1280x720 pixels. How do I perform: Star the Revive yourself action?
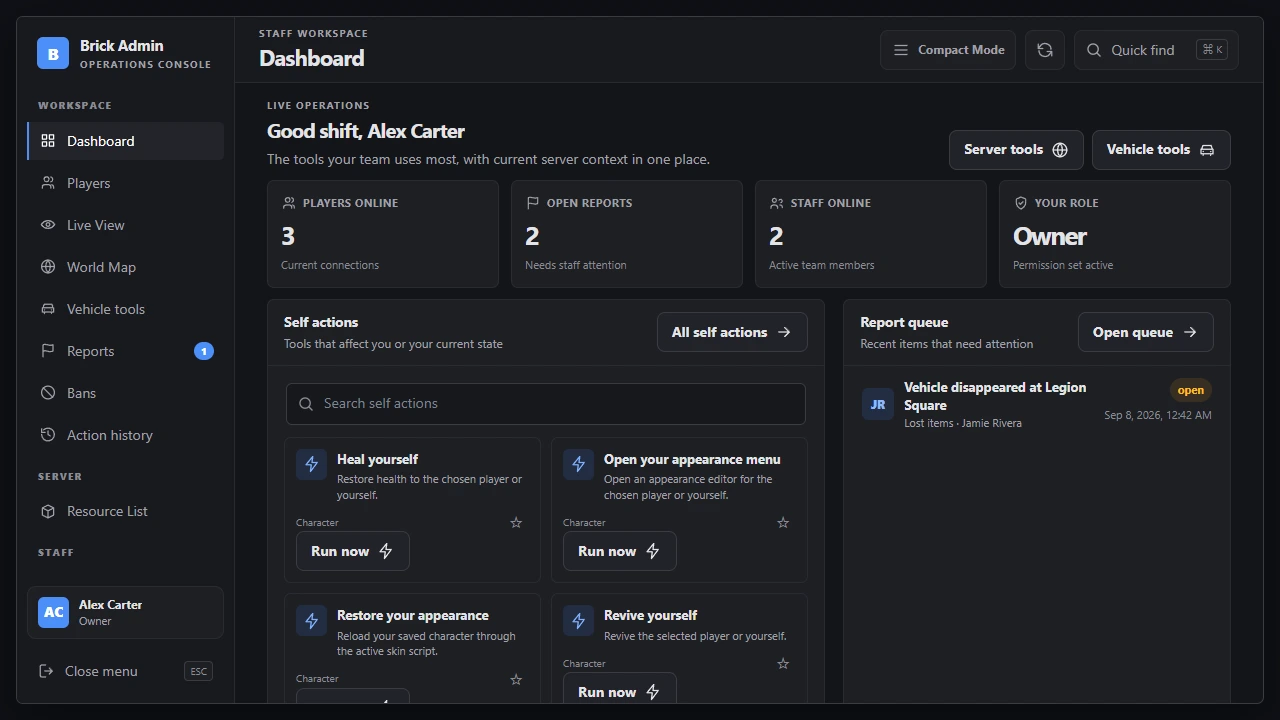783,664
